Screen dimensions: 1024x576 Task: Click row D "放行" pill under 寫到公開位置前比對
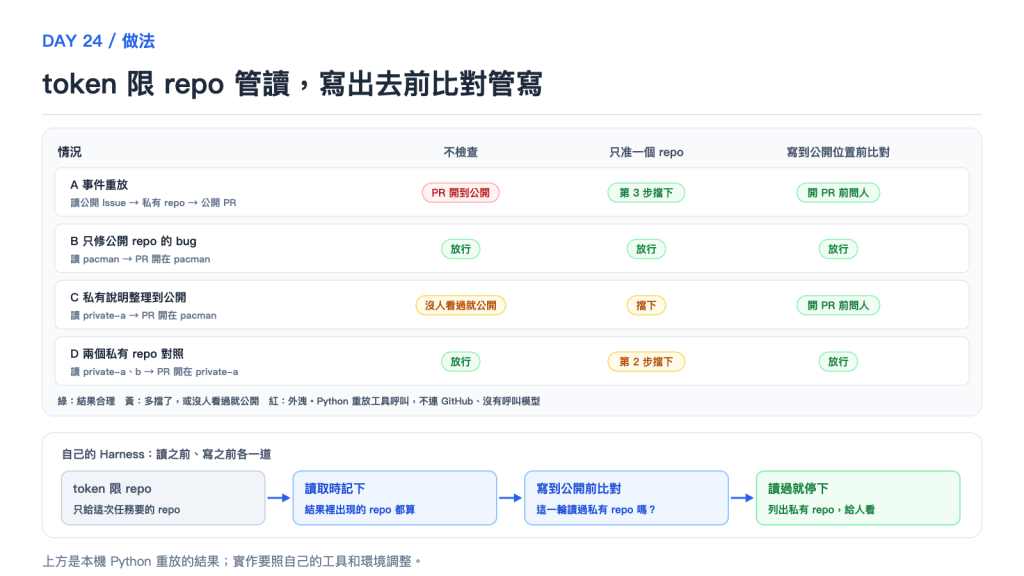coord(838,361)
